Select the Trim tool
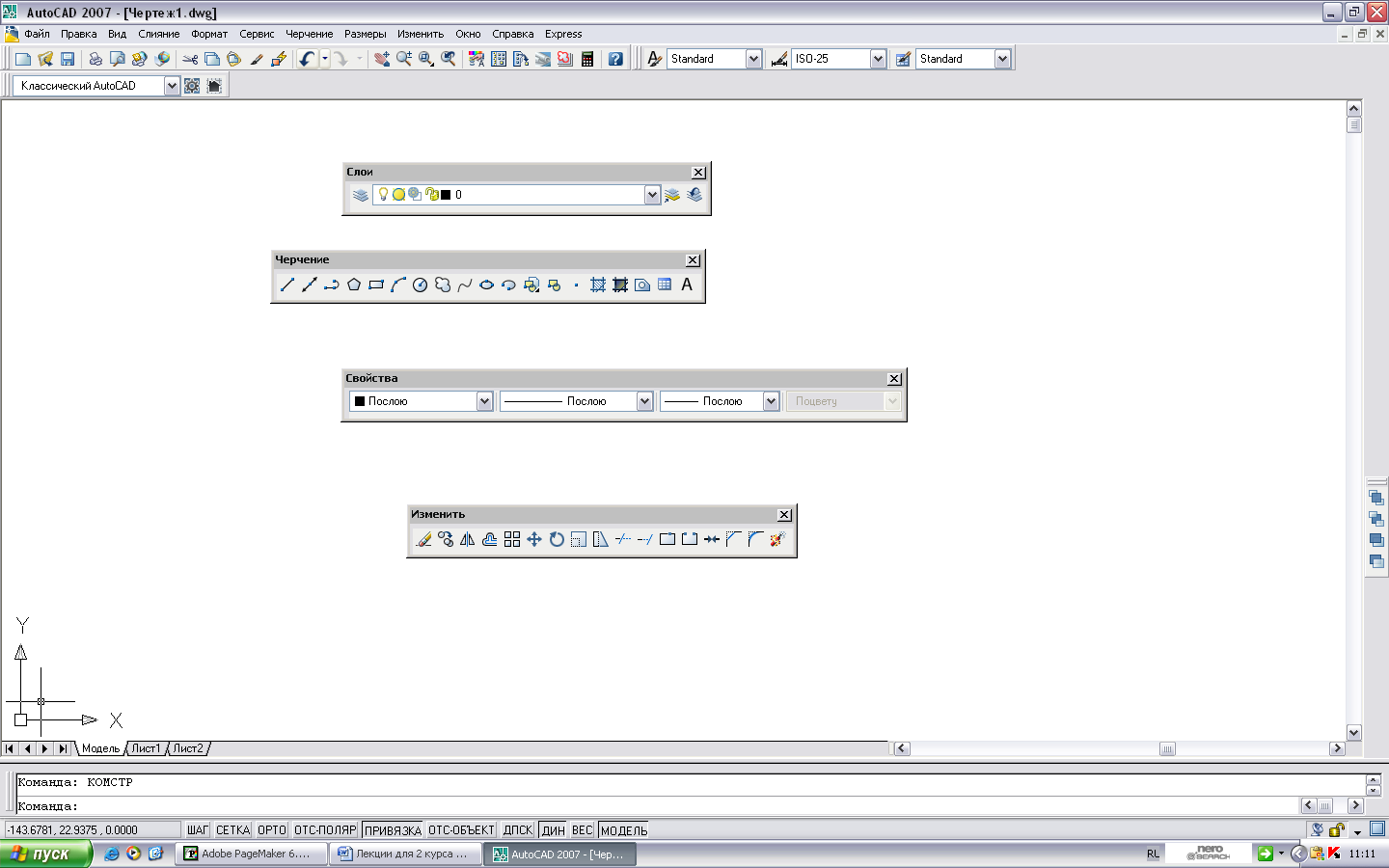 [623, 539]
